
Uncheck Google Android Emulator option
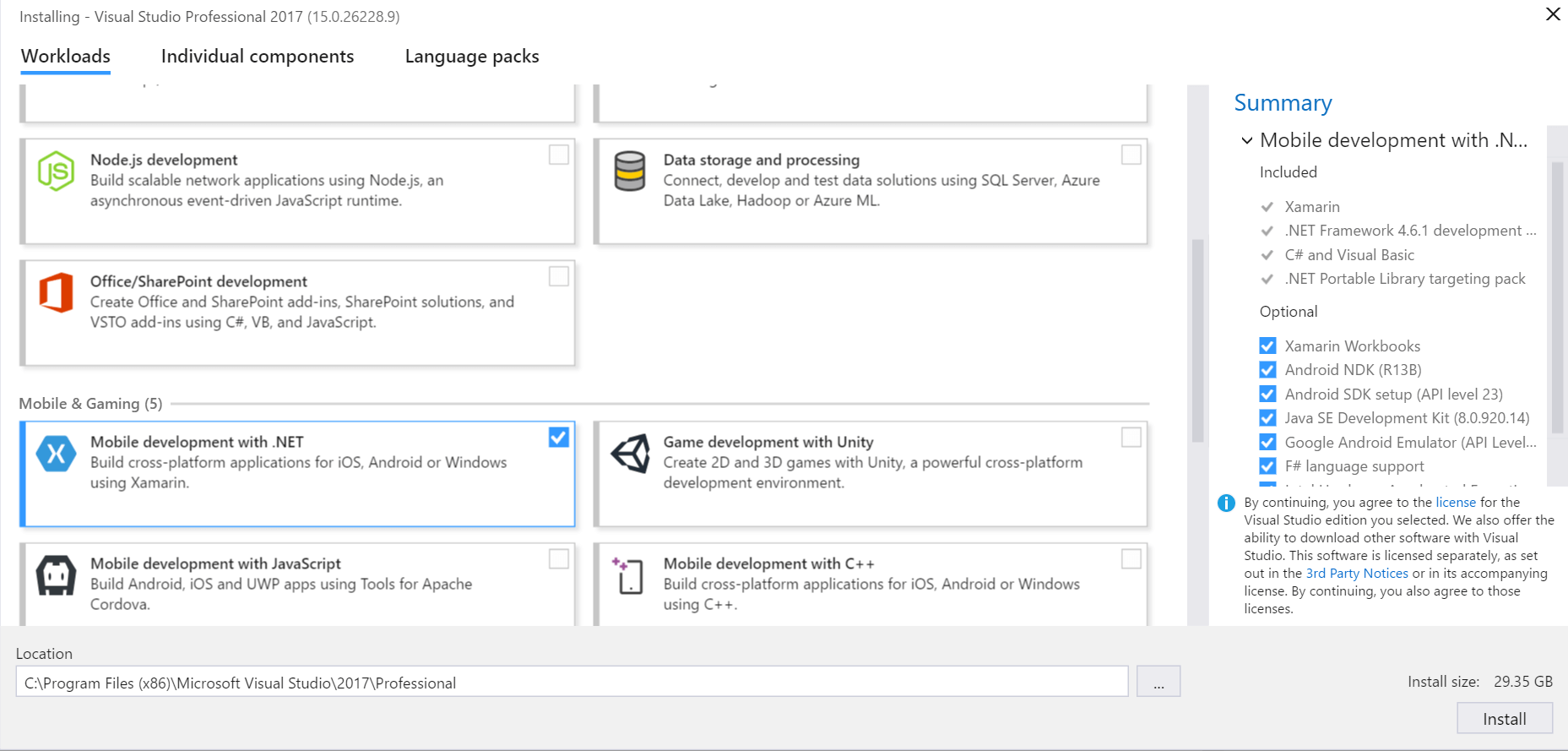[x=1267, y=442]
